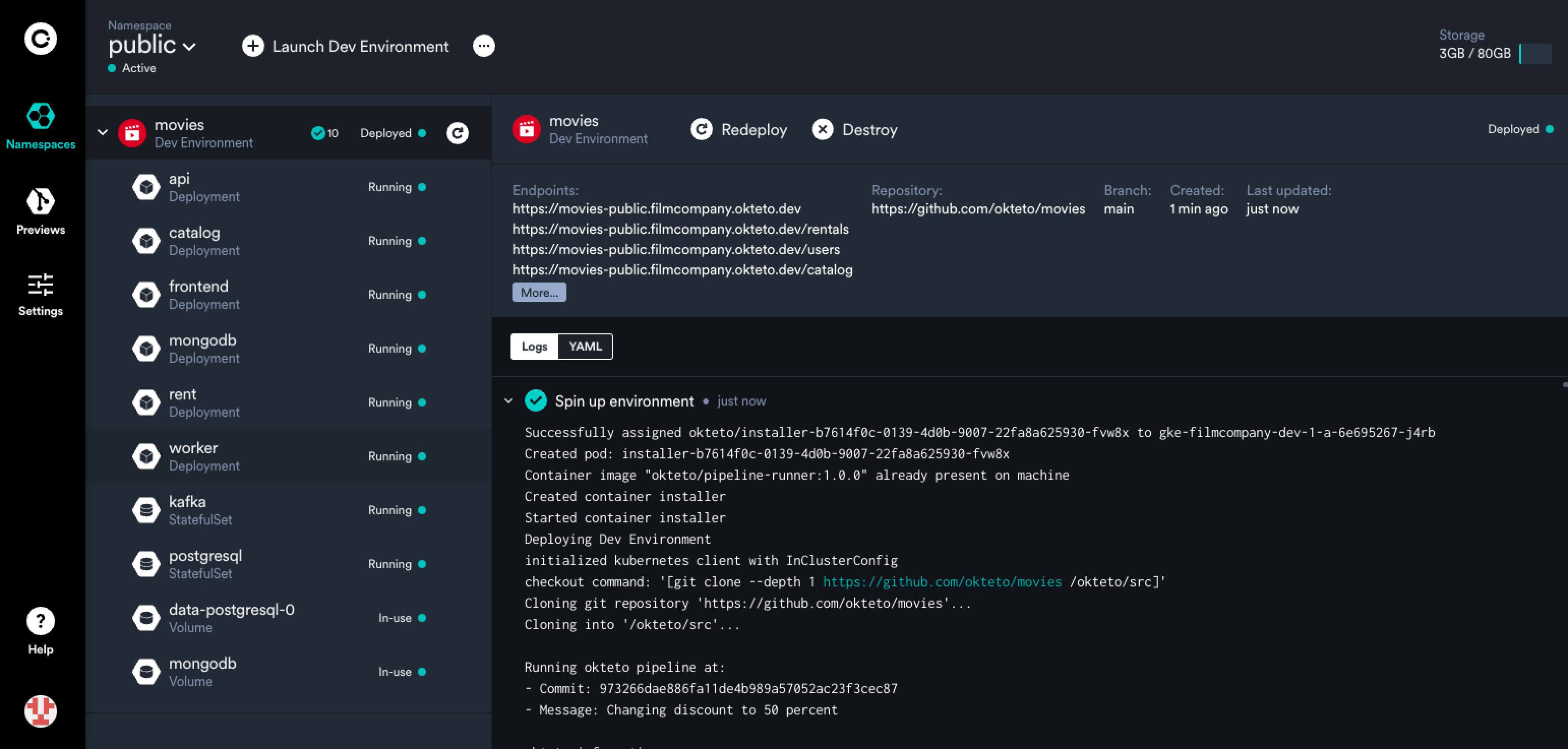Click the mongodb volume icon
This screenshot has width=1568, height=749.
click(146, 672)
